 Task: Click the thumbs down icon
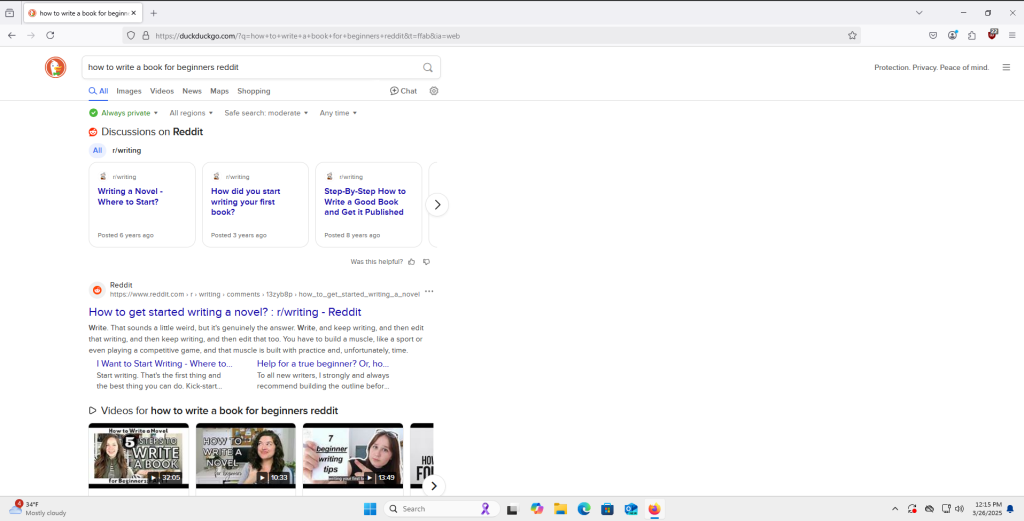coord(426,262)
